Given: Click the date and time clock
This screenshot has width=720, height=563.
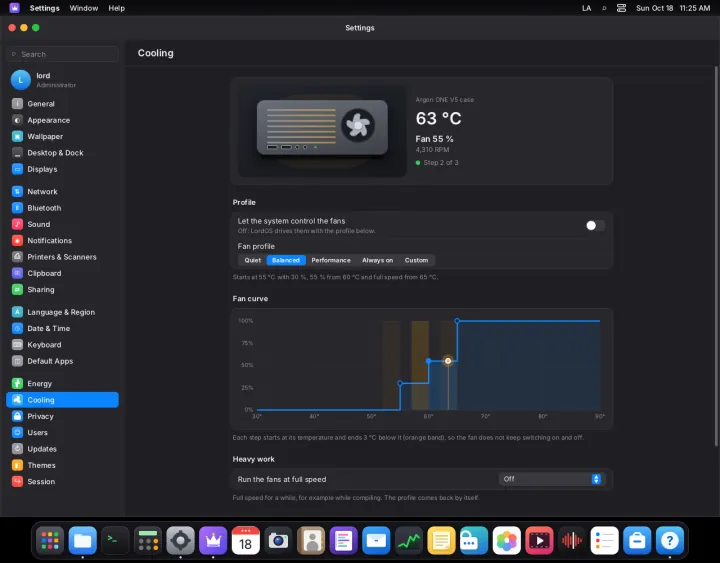Looking at the screenshot, I should click(673, 8).
